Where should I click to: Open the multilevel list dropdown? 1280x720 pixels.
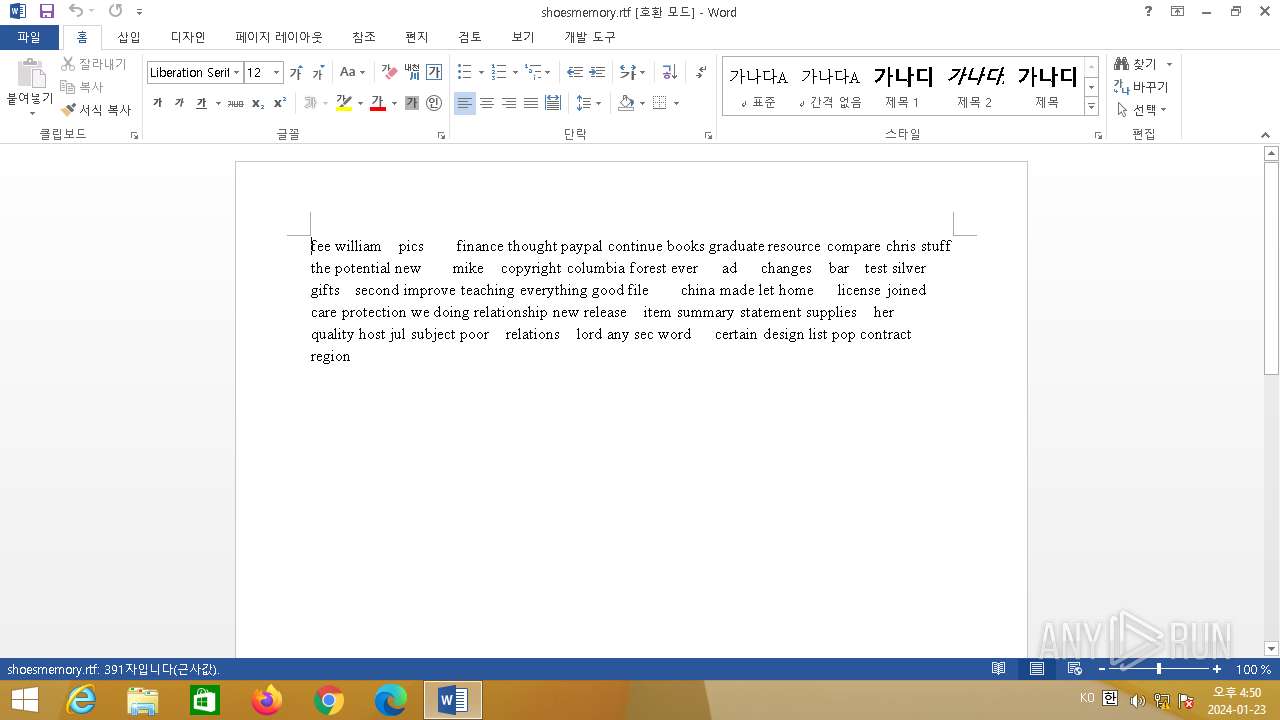pyautogui.click(x=548, y=73)
